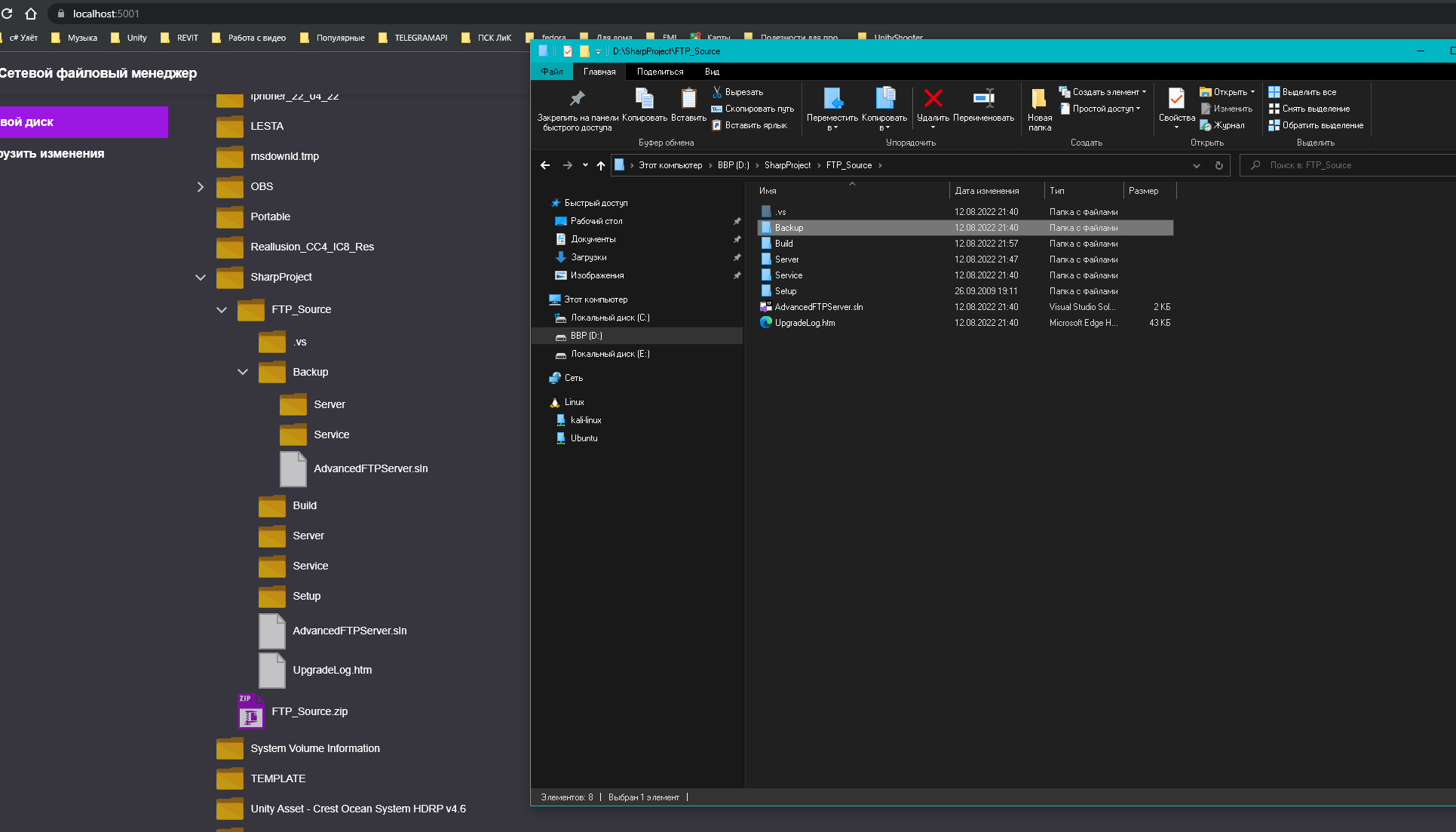This screenshot has width=1456, height=832.
Task: Click the Paste (Вставить) ribbon icon
Action: pyautogui.click(x=688, y=99)
